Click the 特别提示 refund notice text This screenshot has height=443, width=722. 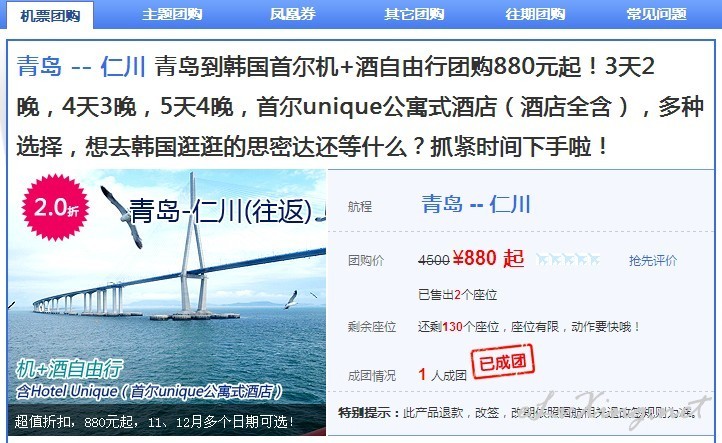(x=518, y=413)
